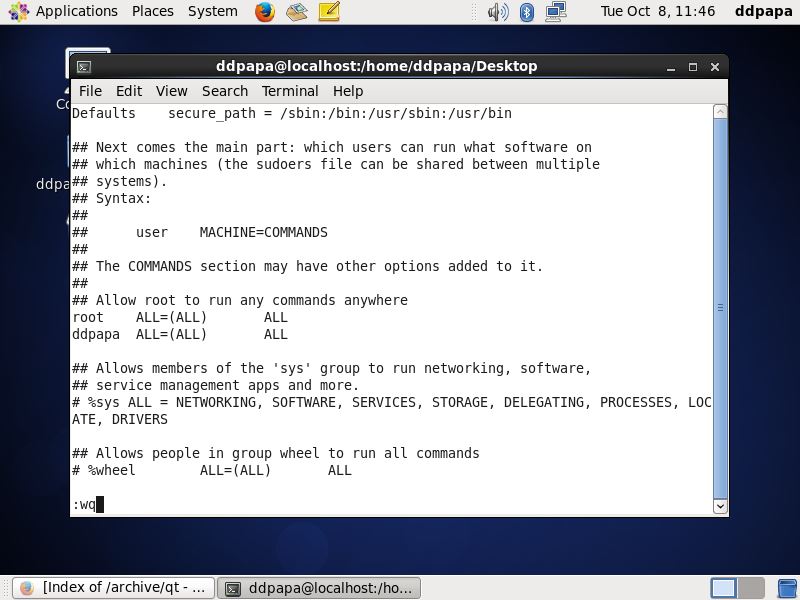
Task: Open the Help menu
Action: click(348, 90)
